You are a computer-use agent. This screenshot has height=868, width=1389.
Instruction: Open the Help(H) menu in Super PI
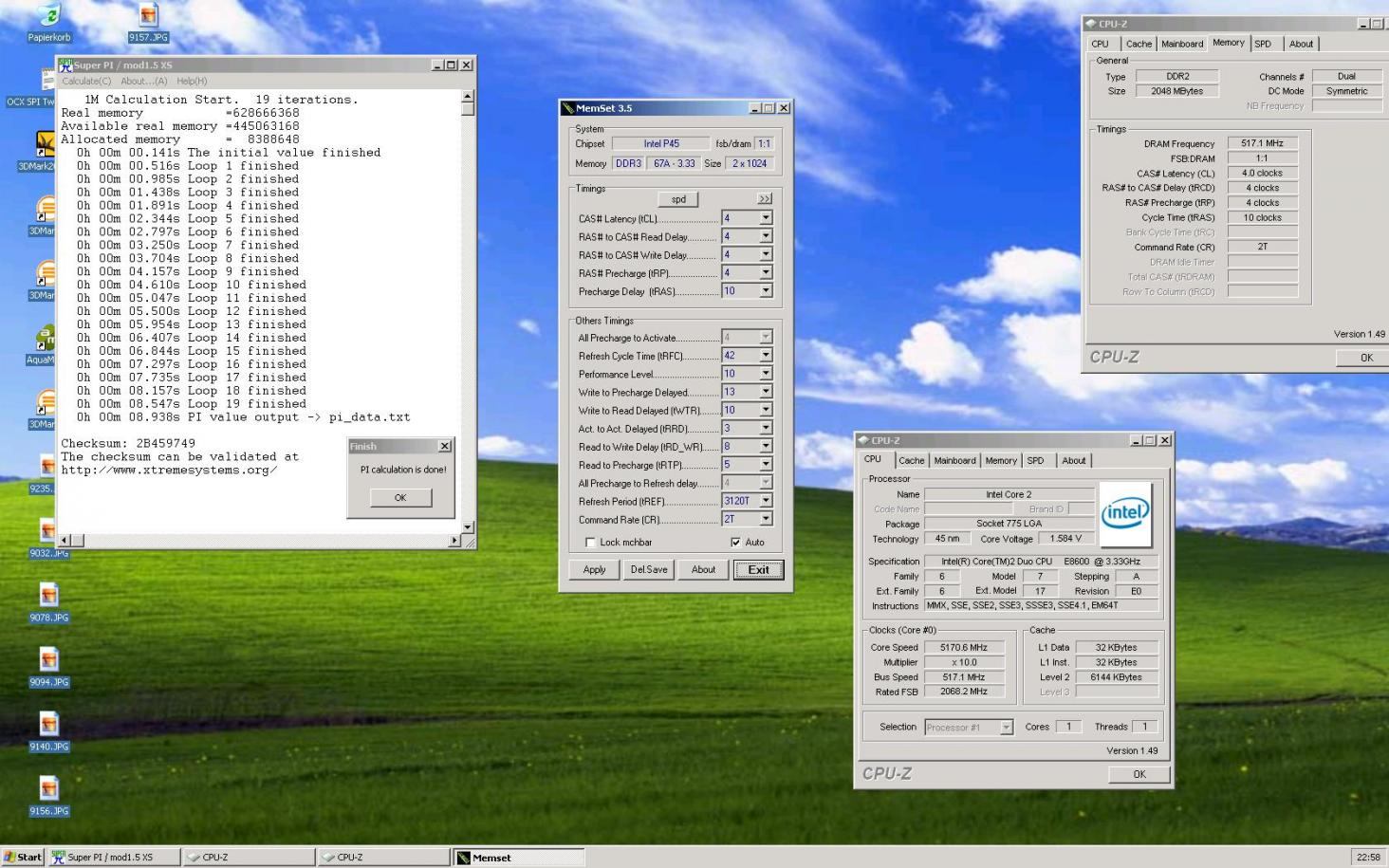coord(192,82)
